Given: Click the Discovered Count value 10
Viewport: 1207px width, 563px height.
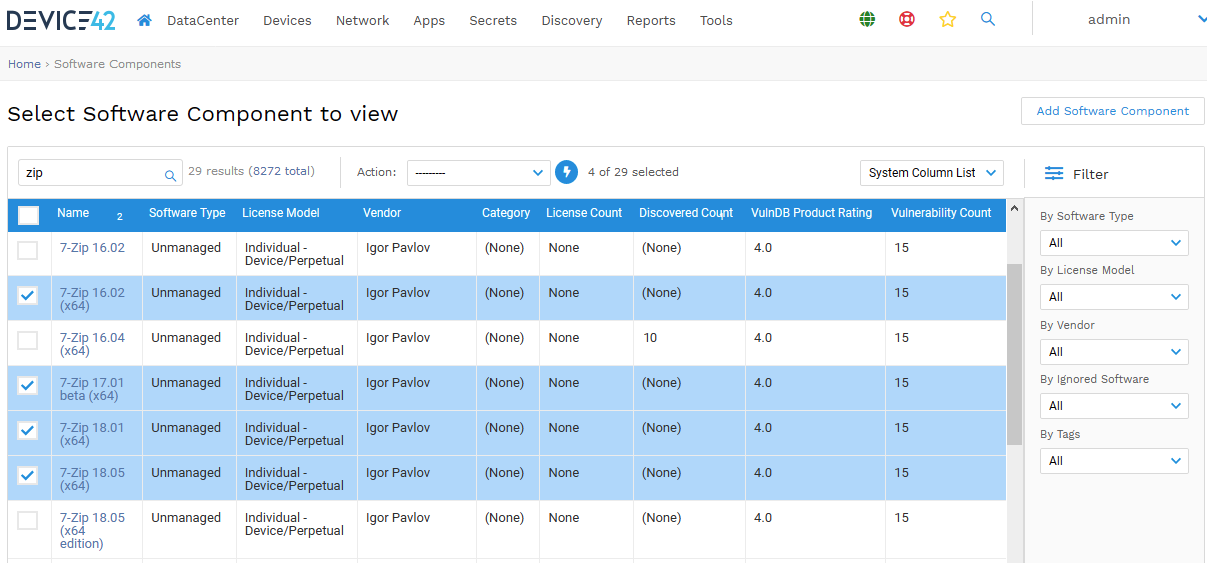Looking at the screenshot, I should pos(650,338).
